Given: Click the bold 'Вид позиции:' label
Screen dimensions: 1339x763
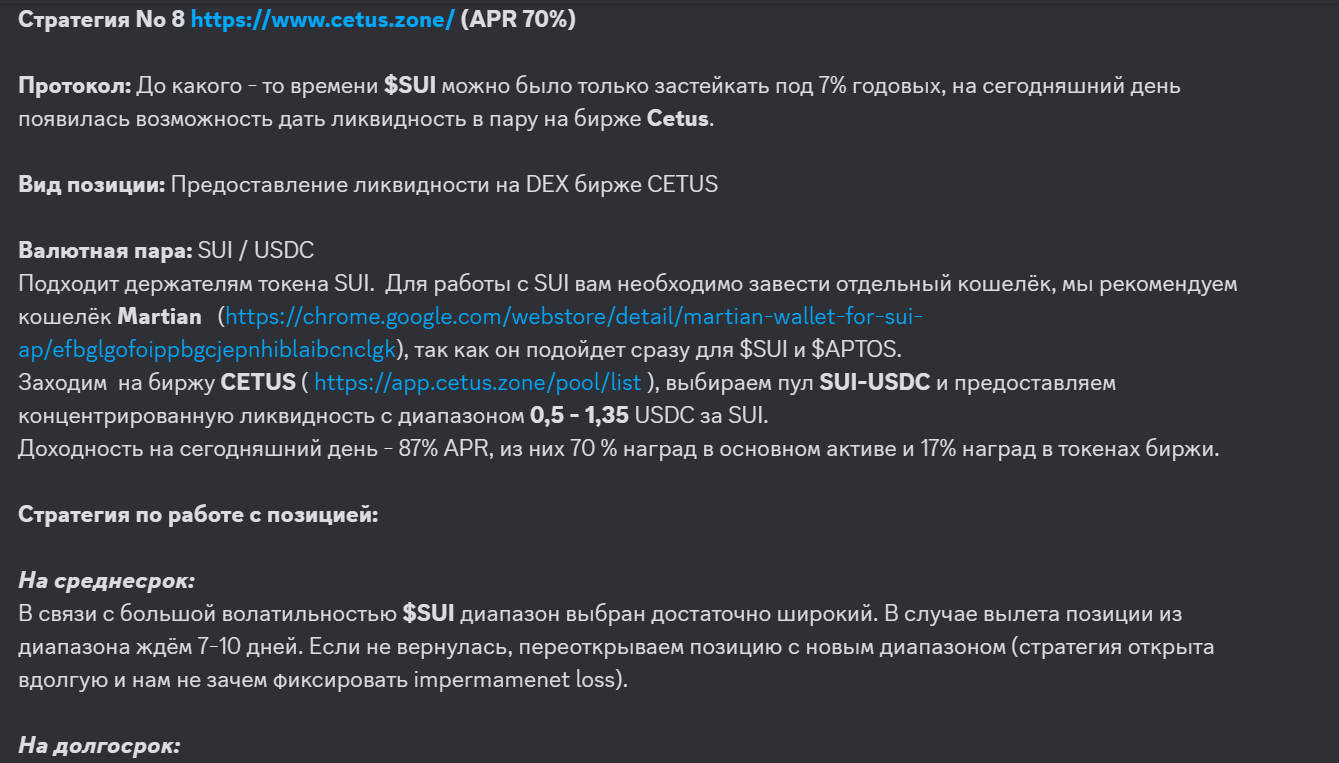Looking at the screenshot, I should 92,185.
